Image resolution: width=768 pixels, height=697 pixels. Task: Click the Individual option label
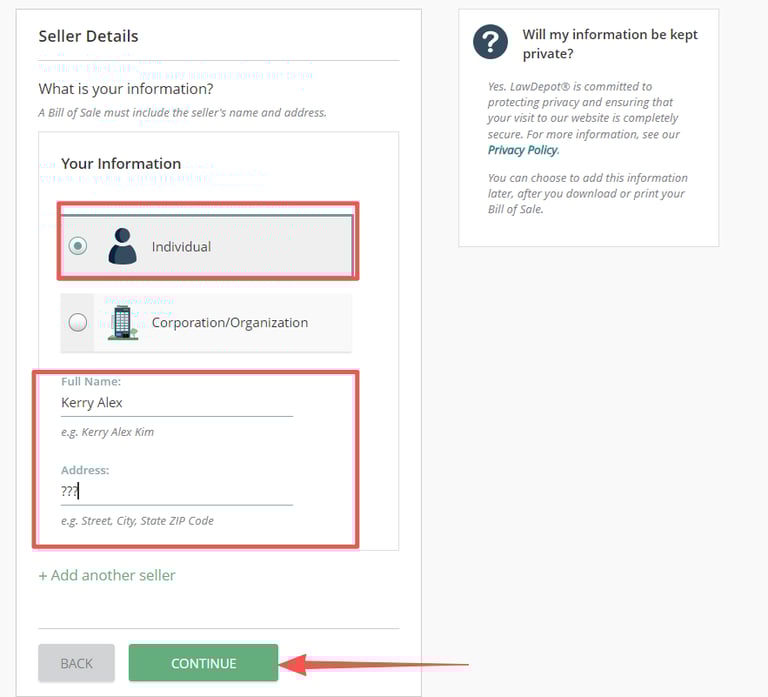click(181, 247)
